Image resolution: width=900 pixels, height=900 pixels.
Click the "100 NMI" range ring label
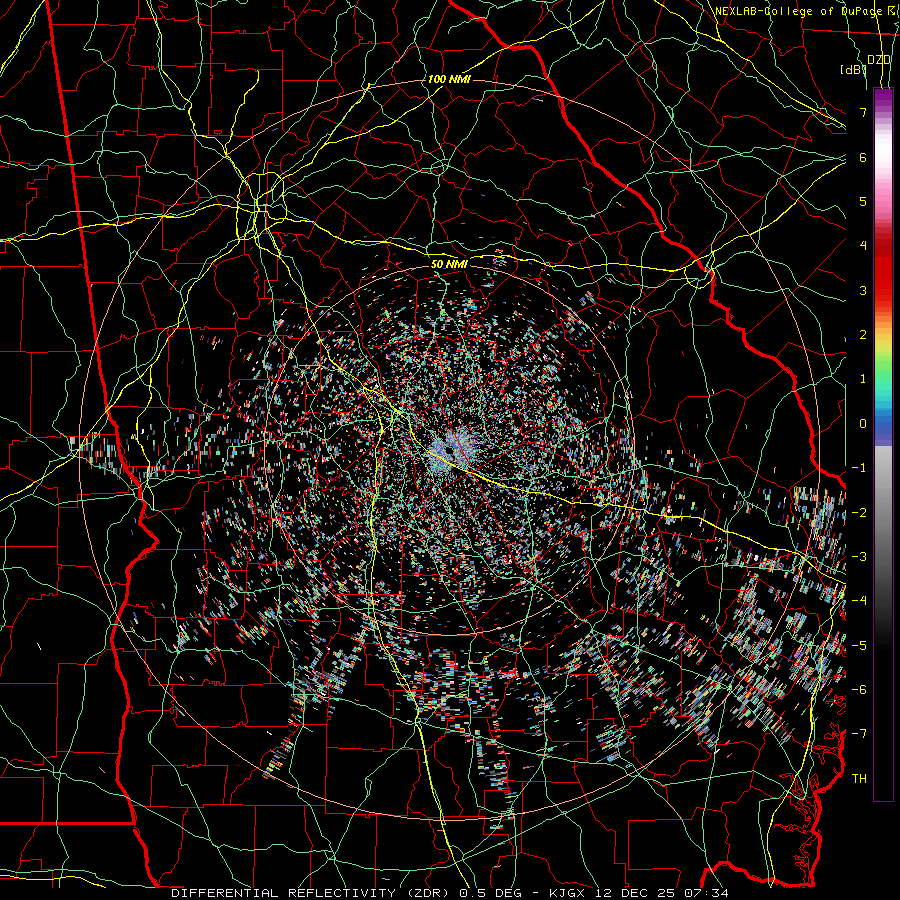449,79
